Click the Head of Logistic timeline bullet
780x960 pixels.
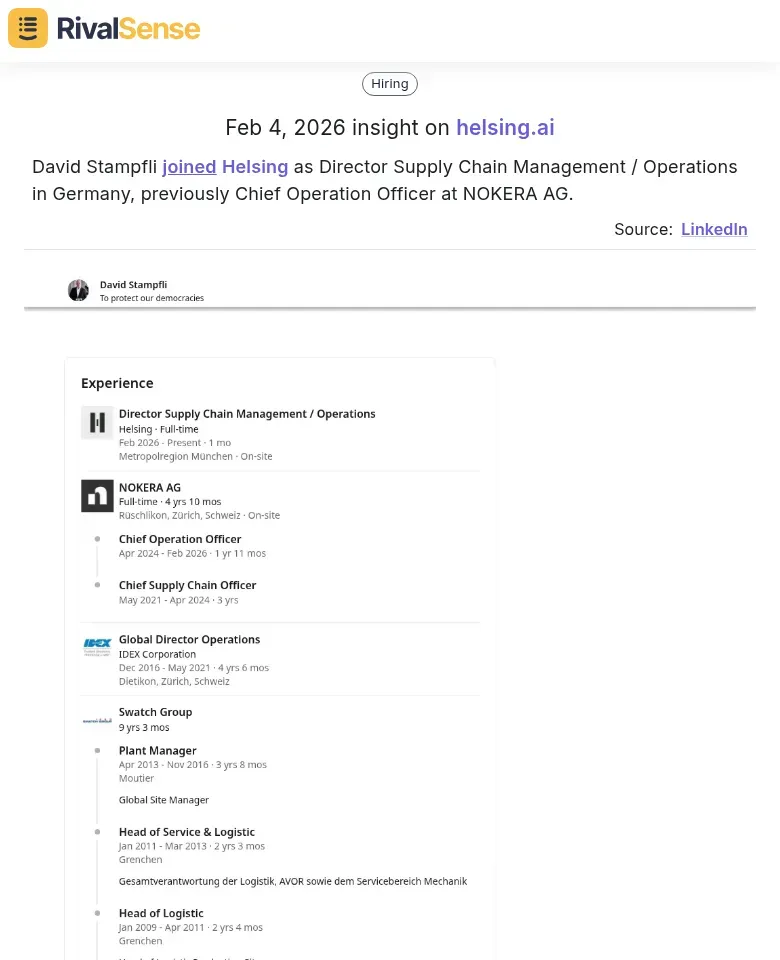coord(97,913)
